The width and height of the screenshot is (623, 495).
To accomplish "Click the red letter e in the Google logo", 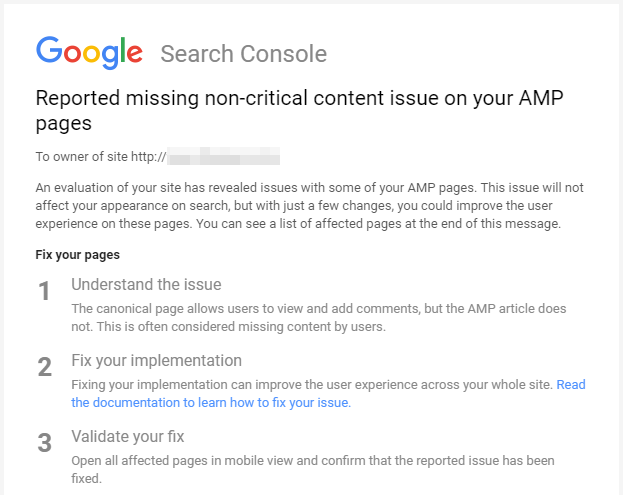I will [x=135, y=53].
